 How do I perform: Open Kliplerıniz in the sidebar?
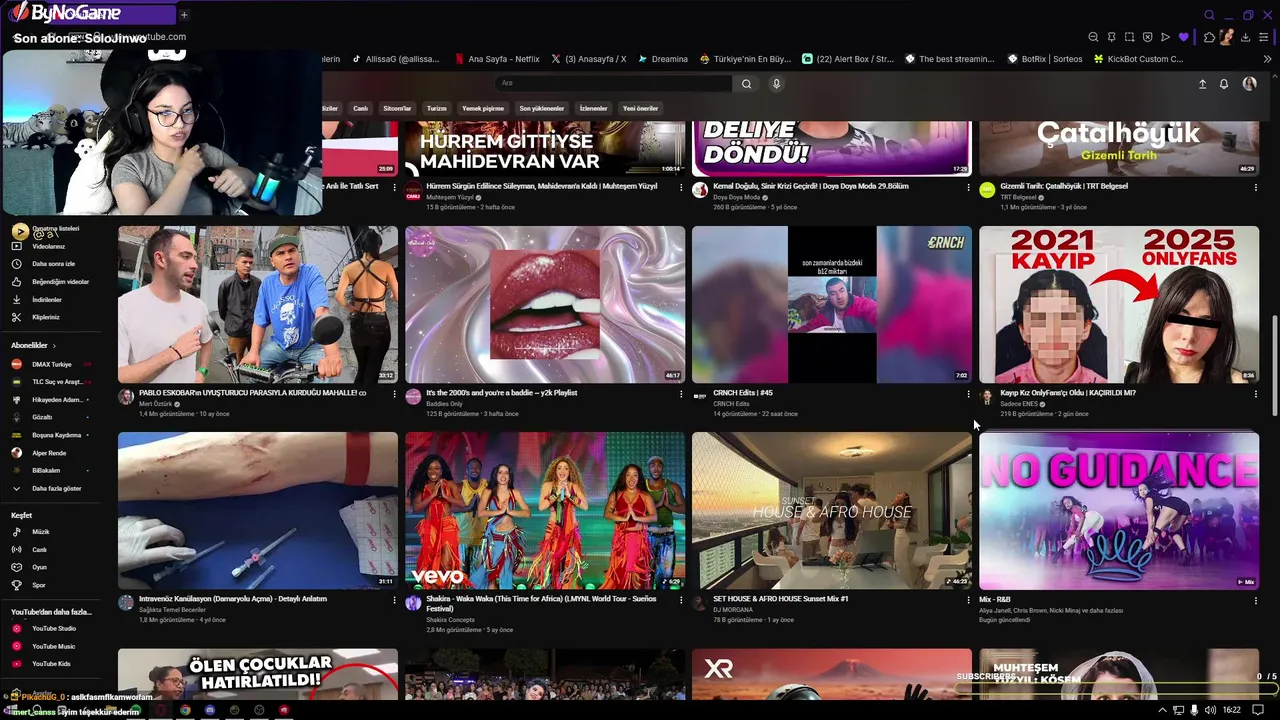[45, 317]
